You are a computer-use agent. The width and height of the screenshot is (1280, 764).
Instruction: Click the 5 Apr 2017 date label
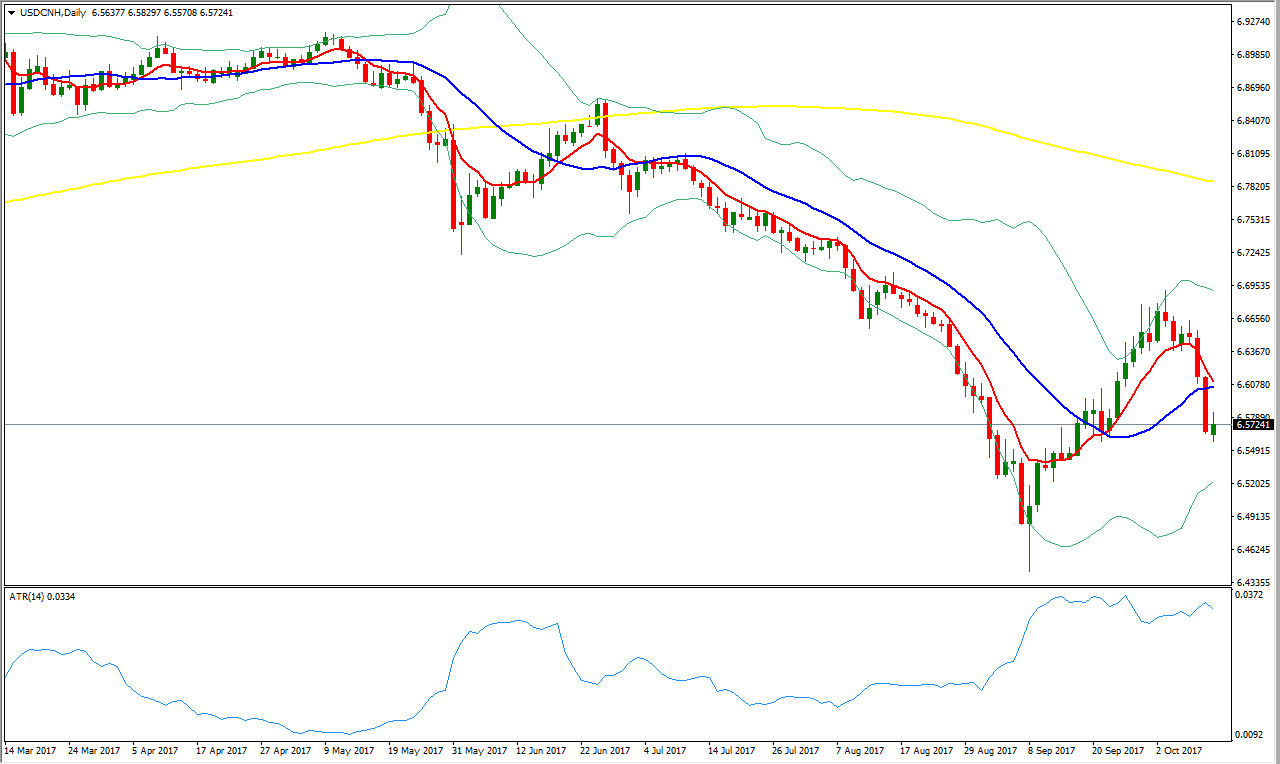tap(155, 749)
